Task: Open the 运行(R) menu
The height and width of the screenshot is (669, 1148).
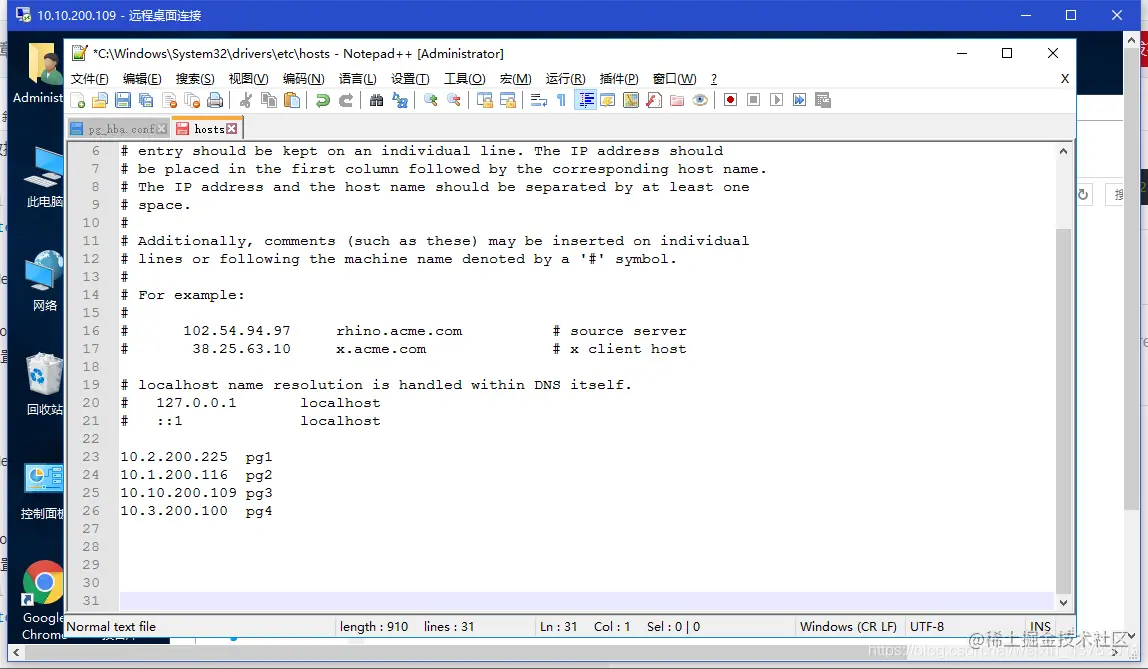Action: pyautogui.click(x=565, y=79)
